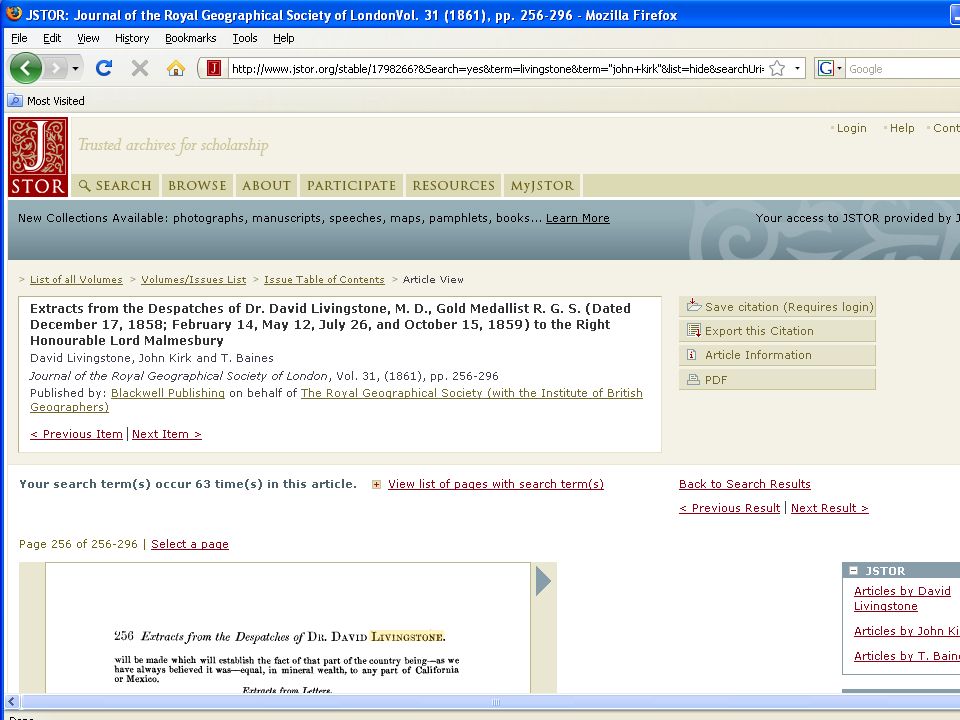
Task: Bookmark this page with the star icon
Action: [777, 68]
